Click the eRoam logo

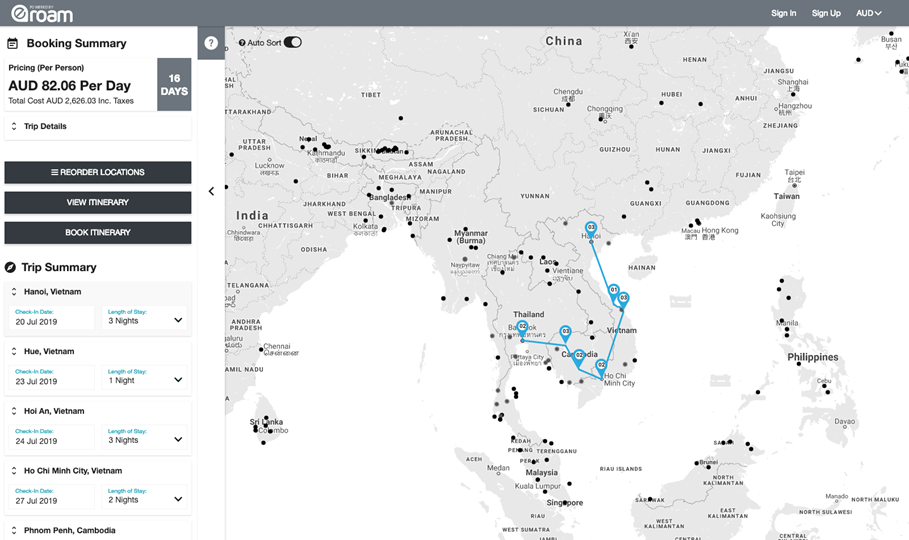(42, 13)
